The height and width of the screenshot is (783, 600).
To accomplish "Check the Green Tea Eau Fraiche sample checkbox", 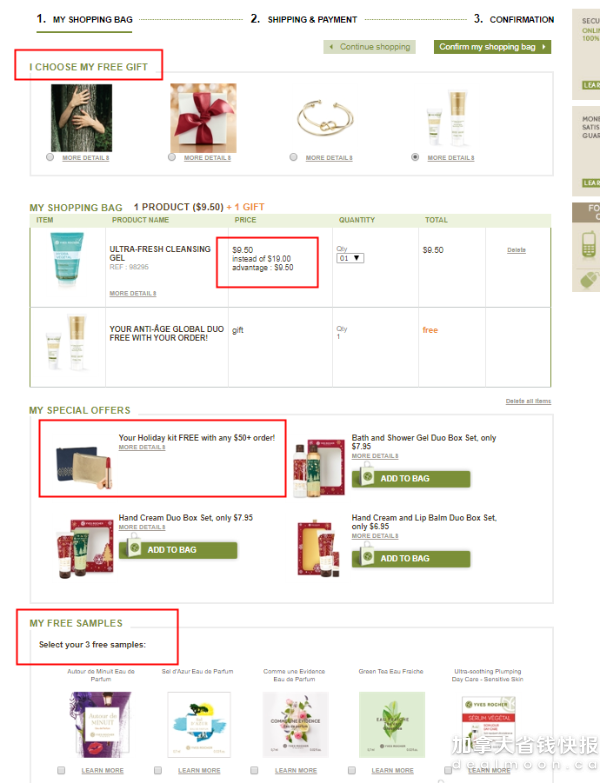I will (352, 770).
